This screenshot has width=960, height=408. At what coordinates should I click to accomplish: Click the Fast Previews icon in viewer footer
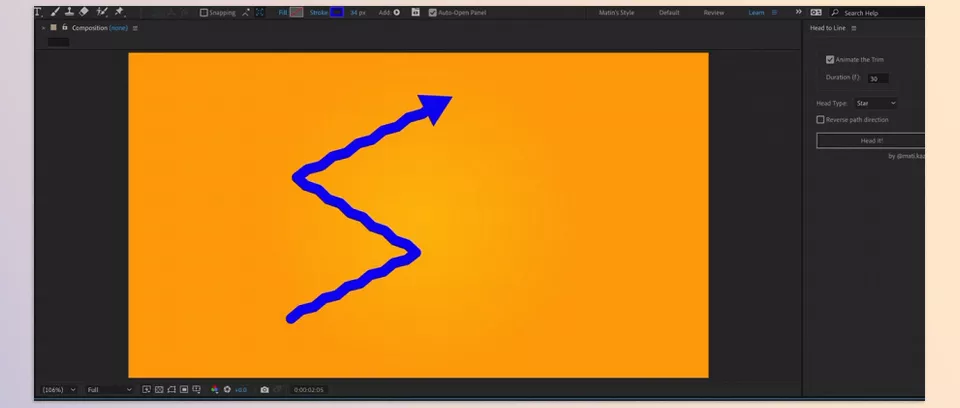[146, 390]
